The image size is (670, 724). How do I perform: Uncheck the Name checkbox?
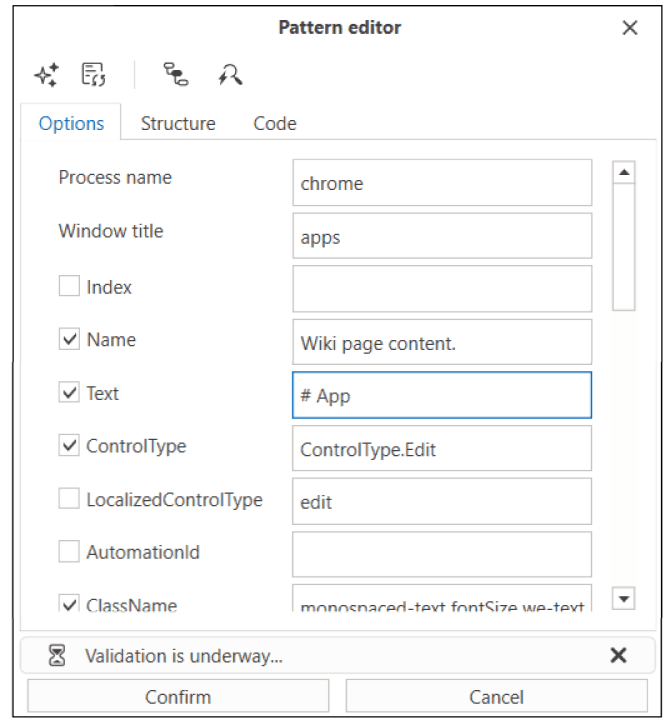coord(69,340)
